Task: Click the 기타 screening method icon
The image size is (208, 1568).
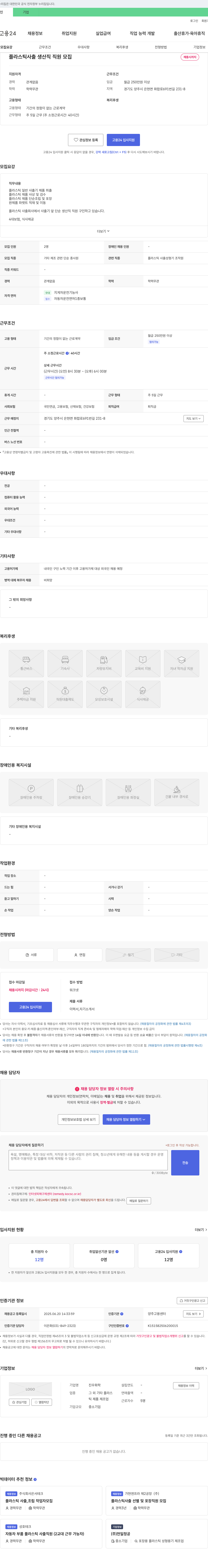Action: coord(177,955)
